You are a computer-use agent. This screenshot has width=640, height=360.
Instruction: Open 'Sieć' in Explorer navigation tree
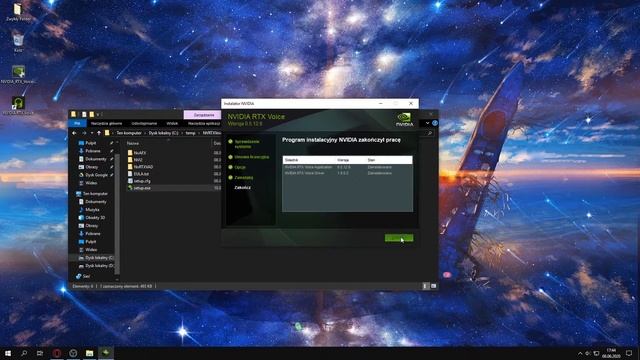coord(86,276)
